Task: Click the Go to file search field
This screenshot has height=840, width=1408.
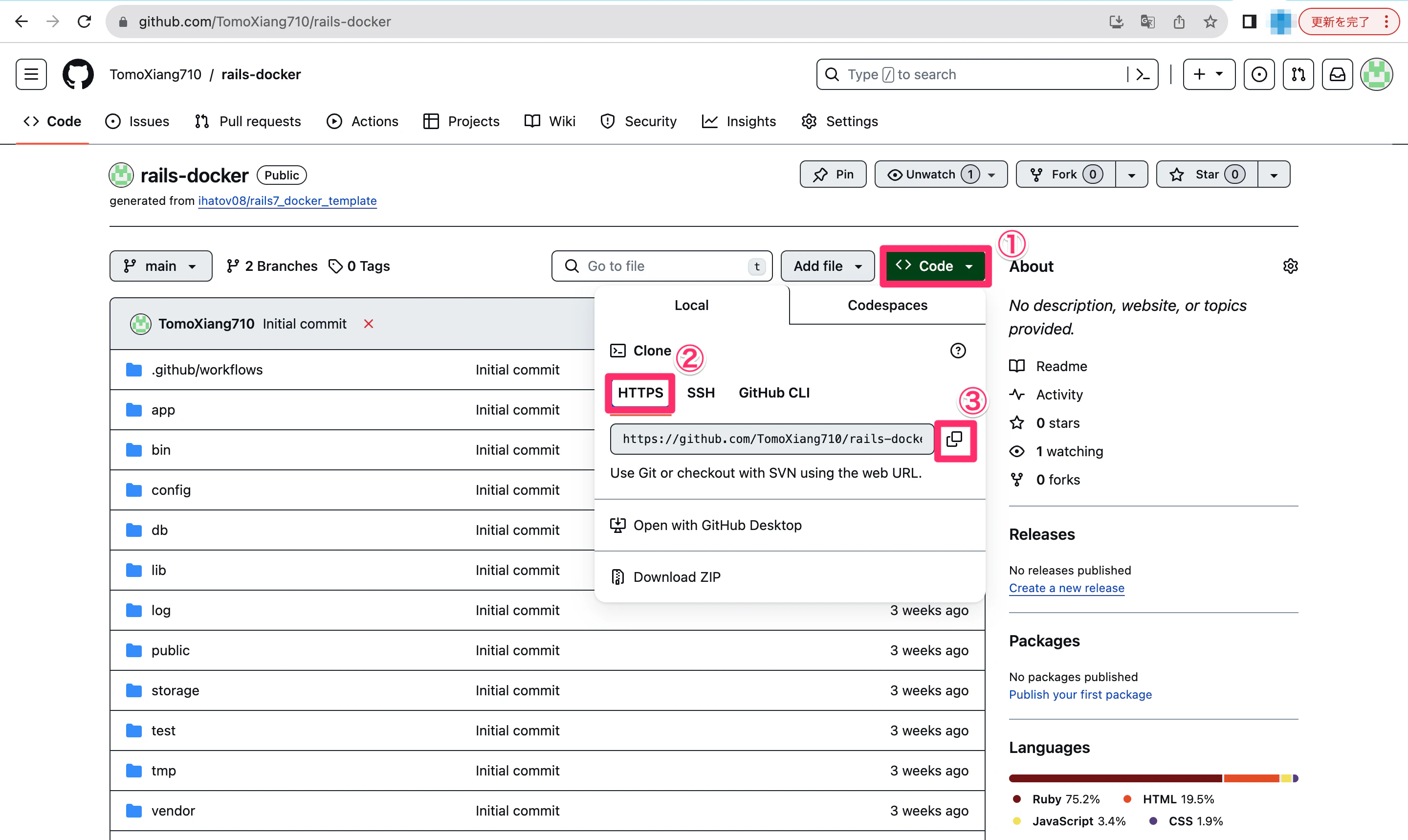Action: [662, 266]
